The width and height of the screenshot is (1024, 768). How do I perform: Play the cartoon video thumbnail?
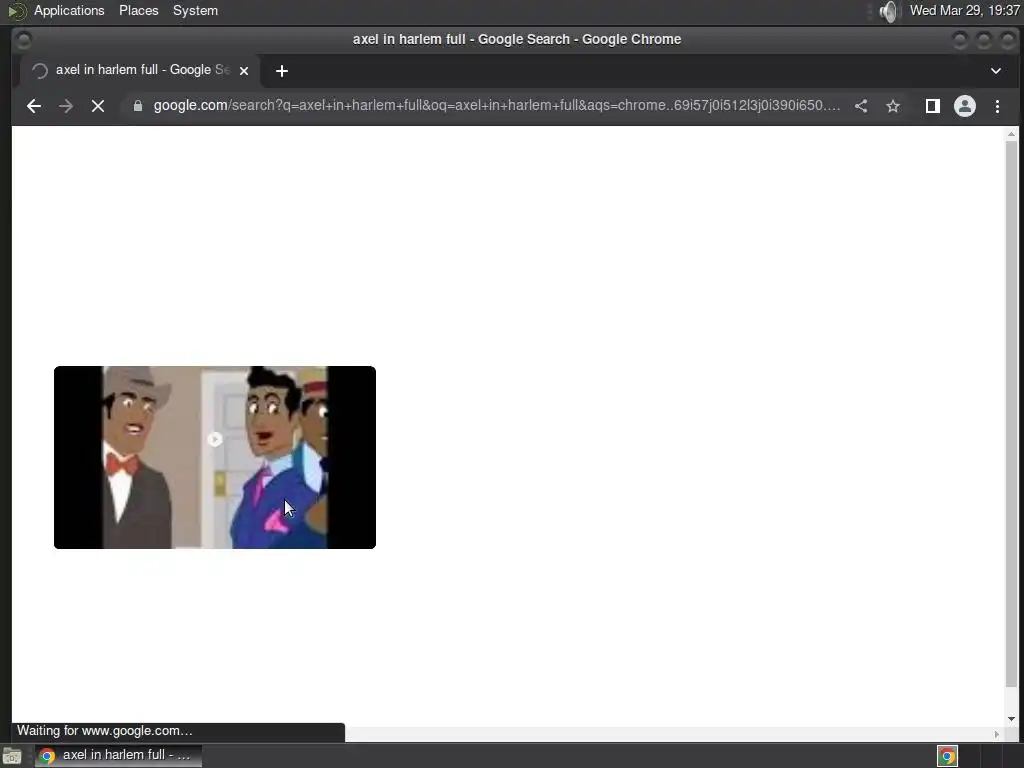[215, 457]
